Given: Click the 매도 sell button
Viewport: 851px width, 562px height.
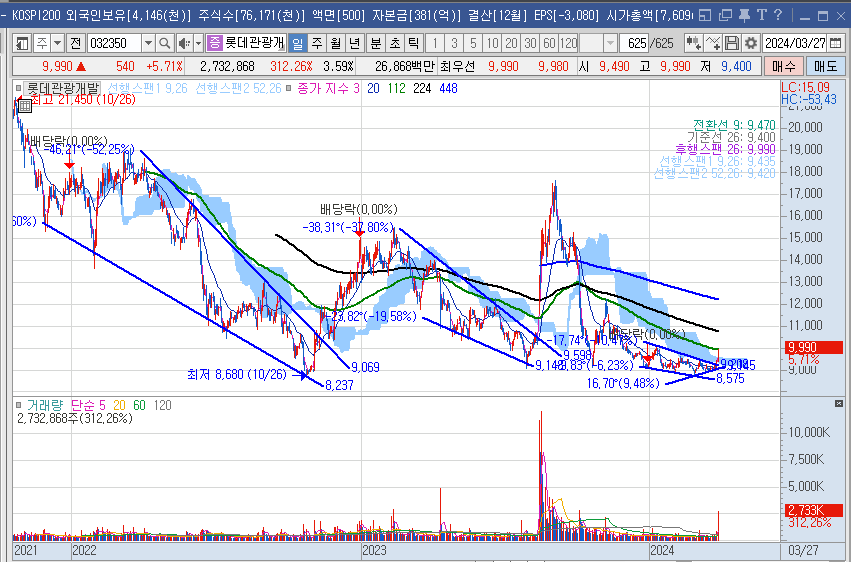Looking at the screenshot, I should click(x=825, y=66).
